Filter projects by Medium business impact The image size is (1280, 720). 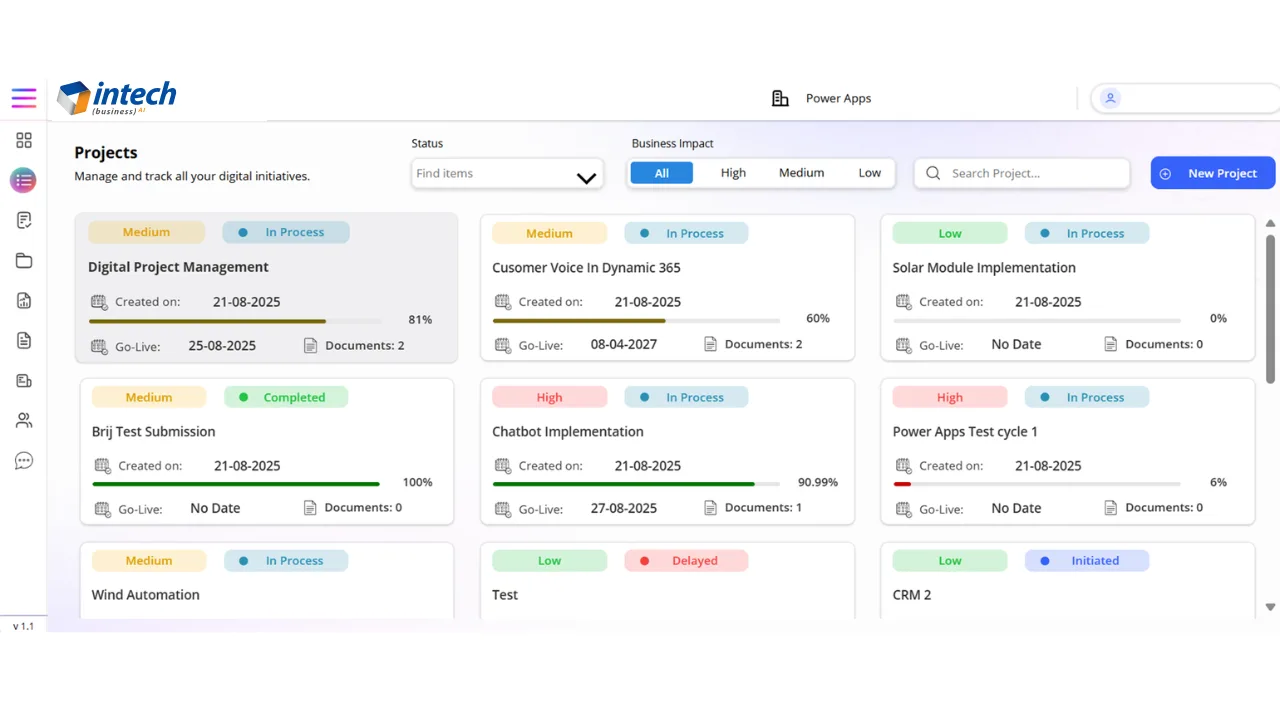(x=801, y=173)
